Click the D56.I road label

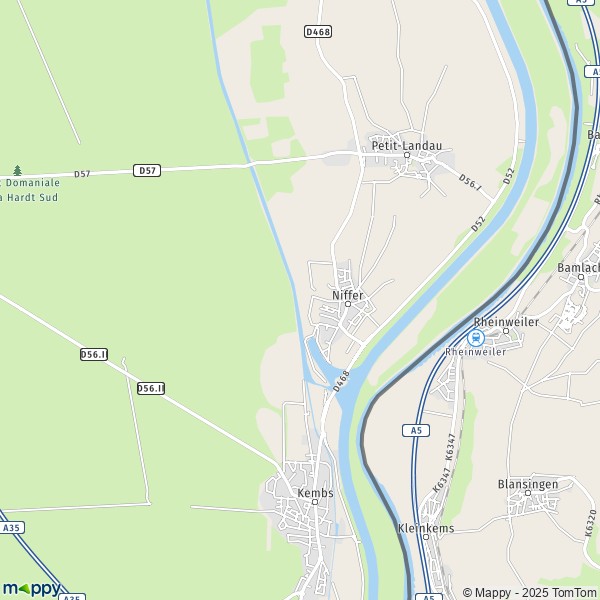coord(470,182)
